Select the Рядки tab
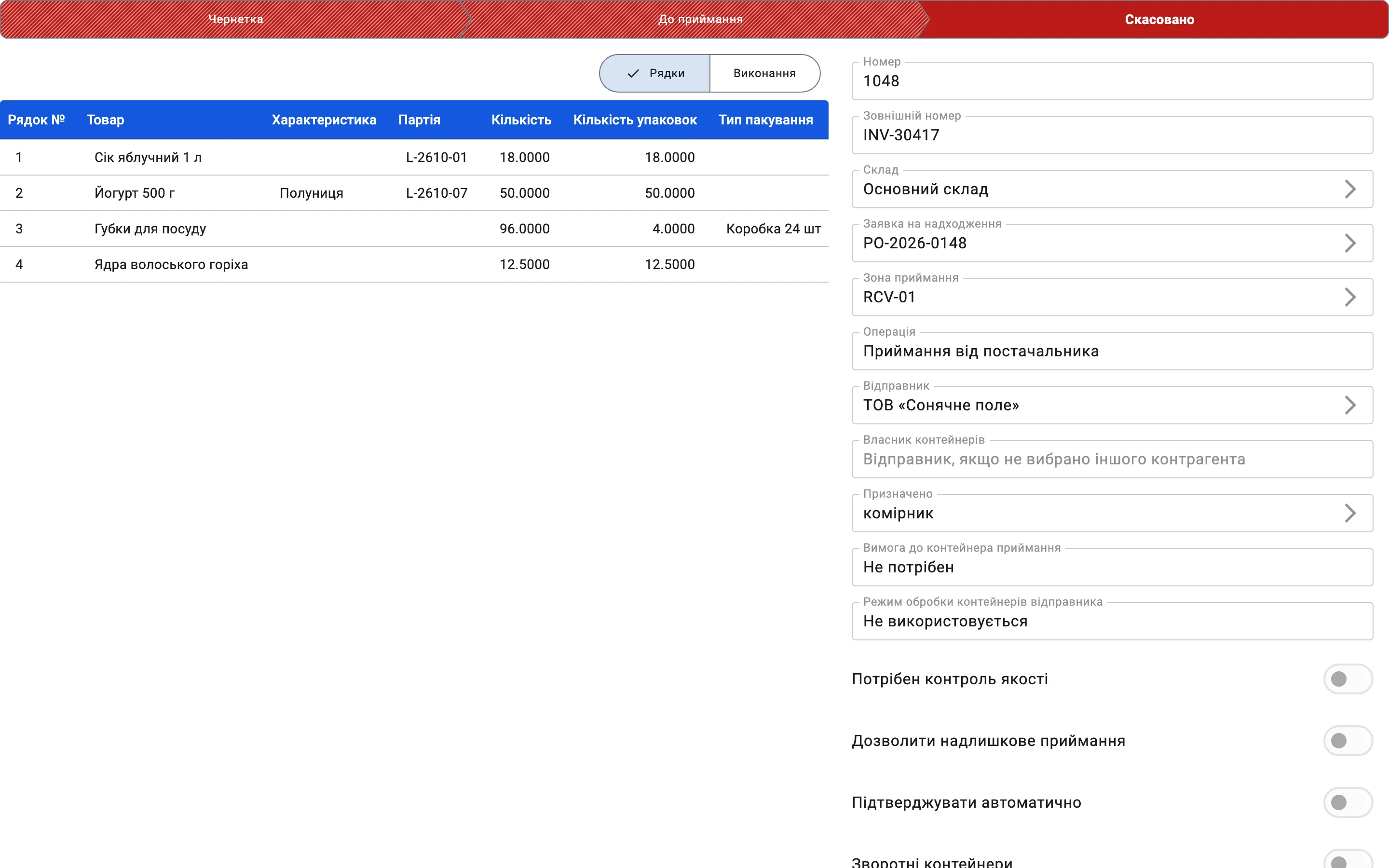Image resolution: width=1389 pixels, height=868 pixels. coord(655,73)
